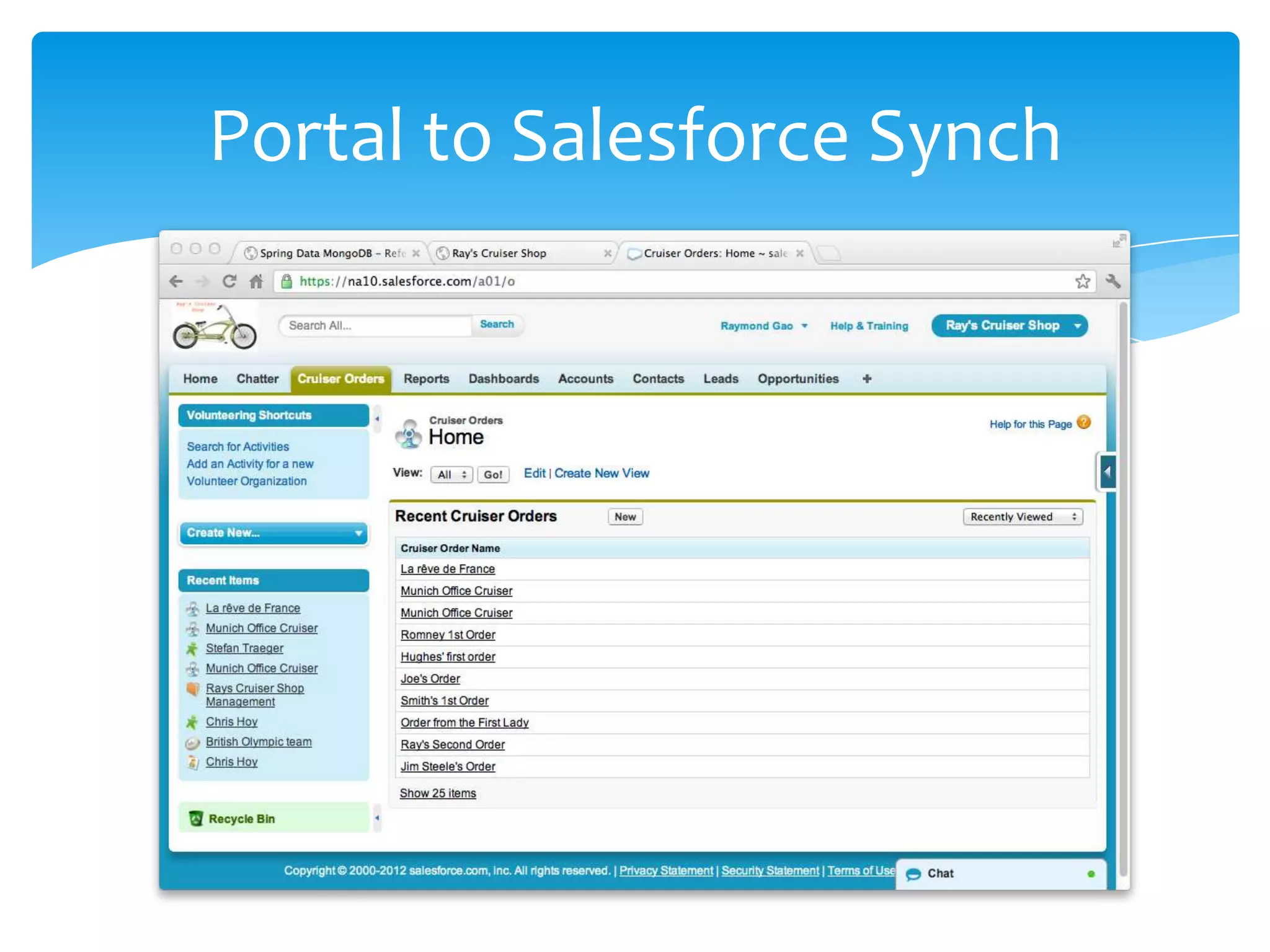The width and height of the screenshot is (1270, 952).
Task: Open the Contacts tab
Action: (x=658, y=379)
